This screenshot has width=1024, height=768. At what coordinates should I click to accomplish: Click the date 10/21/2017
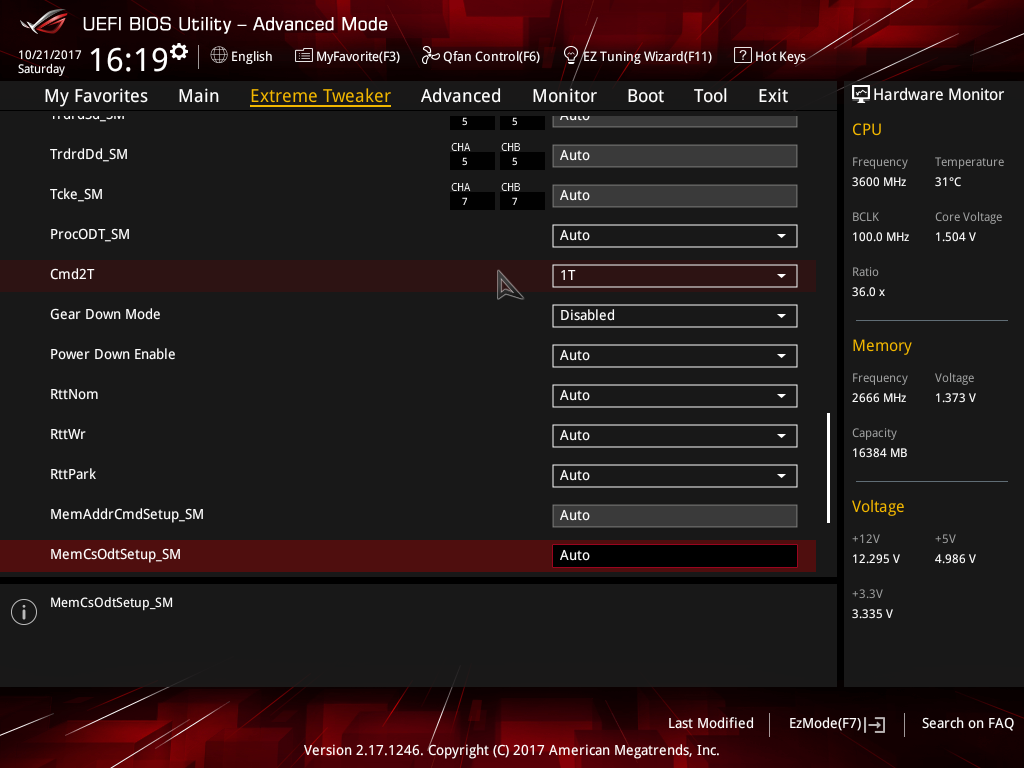(50, 55)
